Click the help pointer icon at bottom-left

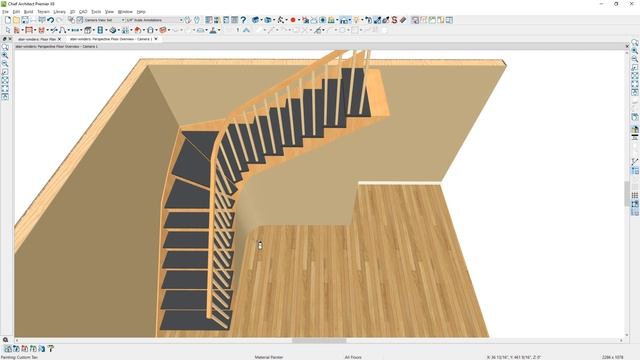tap(50, 349)
